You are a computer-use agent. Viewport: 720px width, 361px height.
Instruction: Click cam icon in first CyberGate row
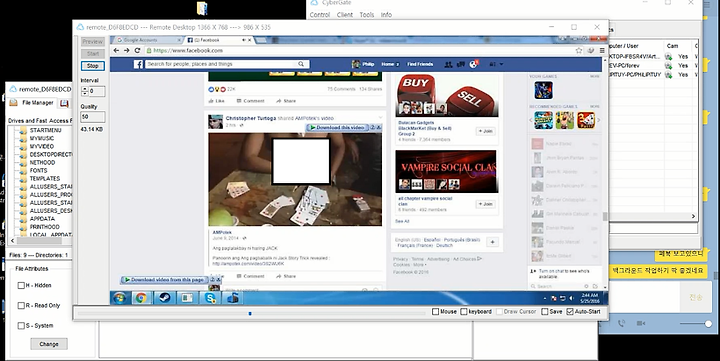coord(669,56)
